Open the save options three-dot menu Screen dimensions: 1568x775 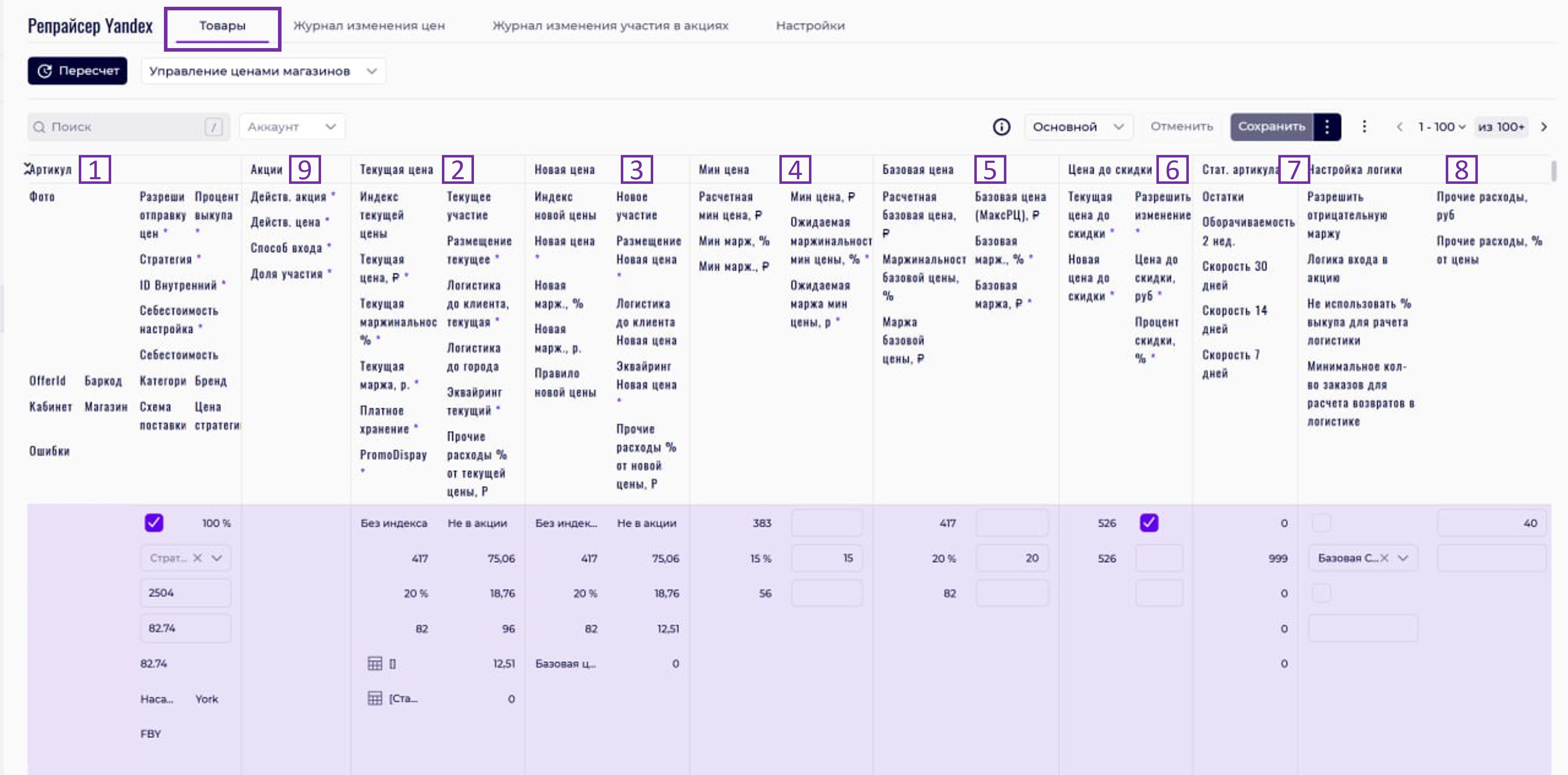1327,126
